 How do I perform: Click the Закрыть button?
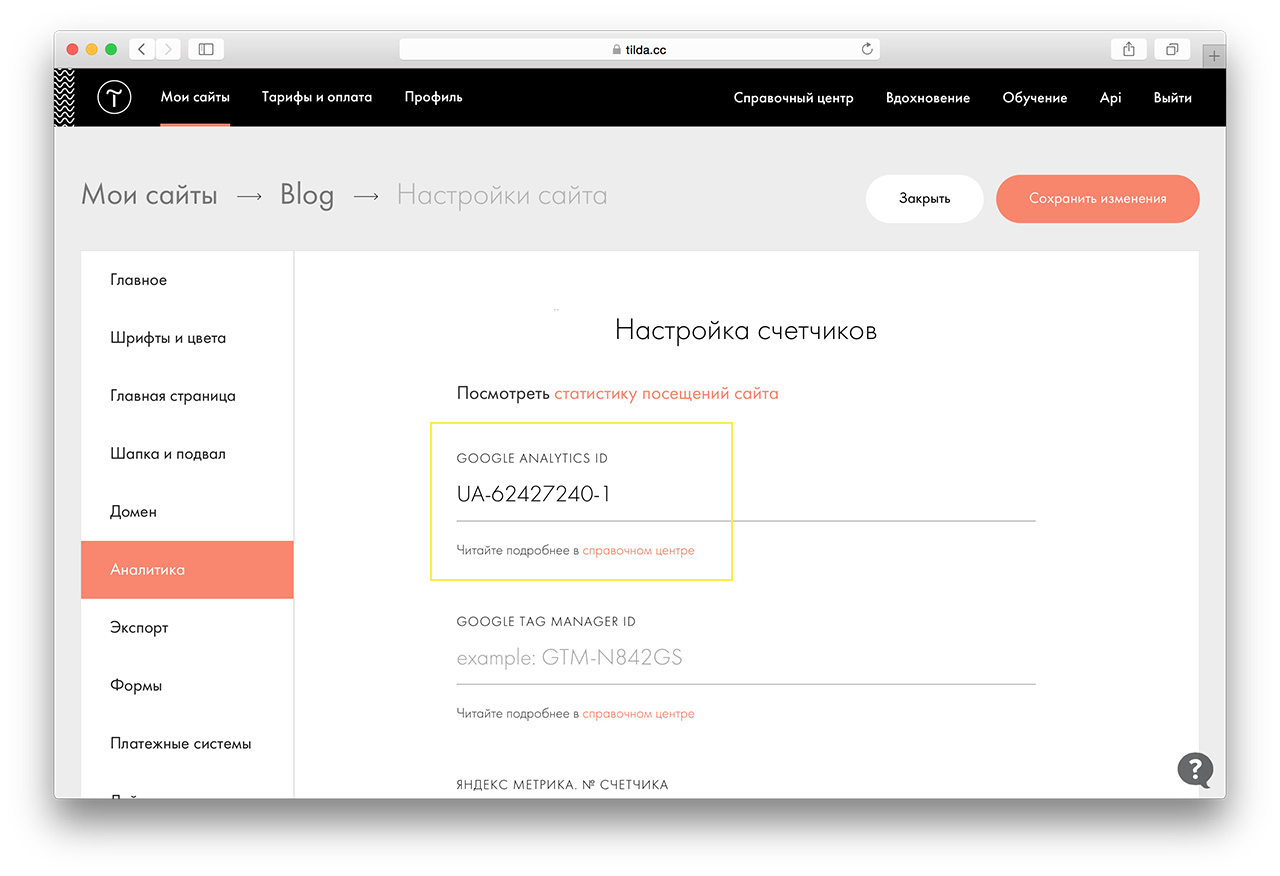[924, 198]
